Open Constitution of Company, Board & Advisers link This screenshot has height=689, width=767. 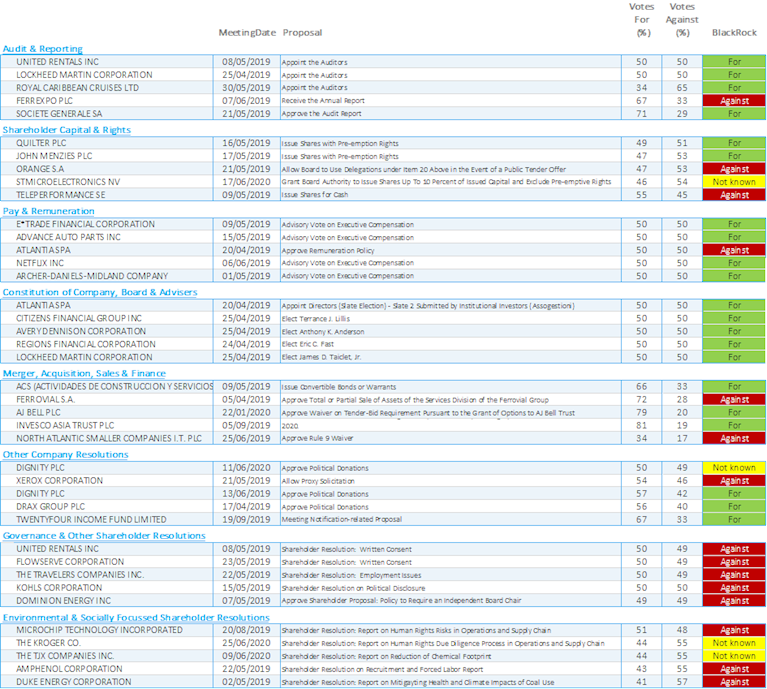pos(100,292)
